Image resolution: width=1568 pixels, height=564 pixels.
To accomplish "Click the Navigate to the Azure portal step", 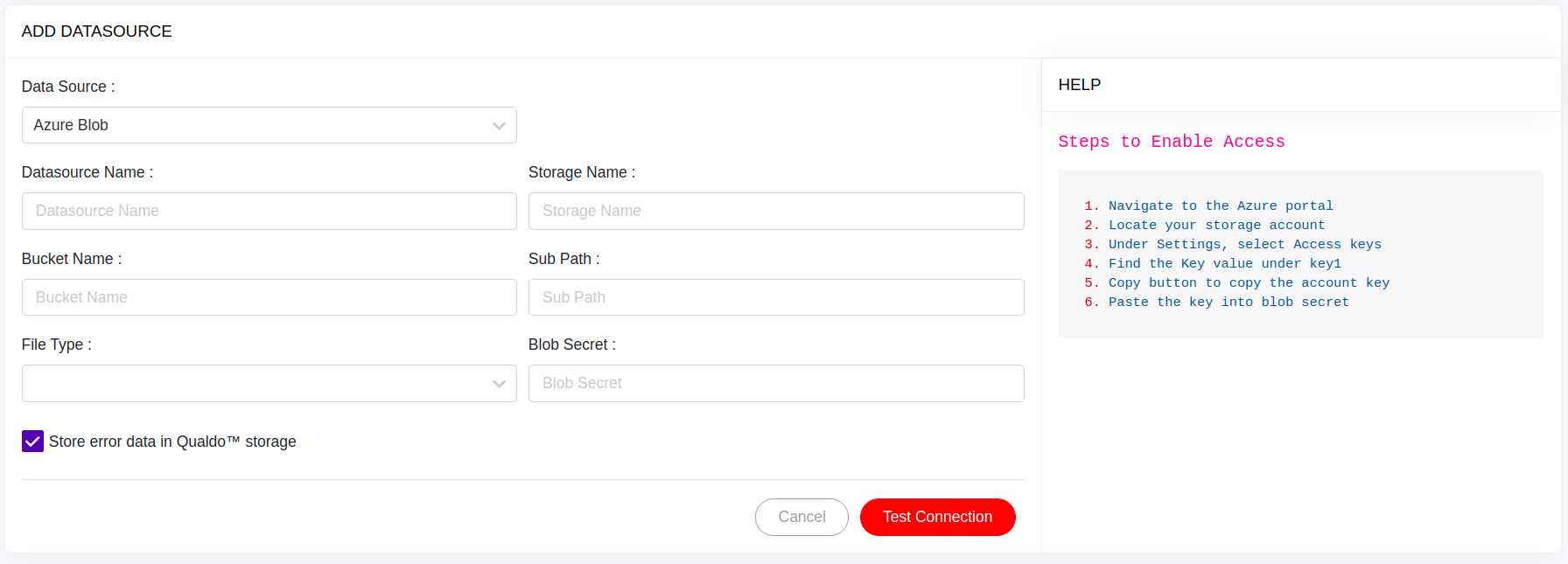I will tap(1221, 206).
